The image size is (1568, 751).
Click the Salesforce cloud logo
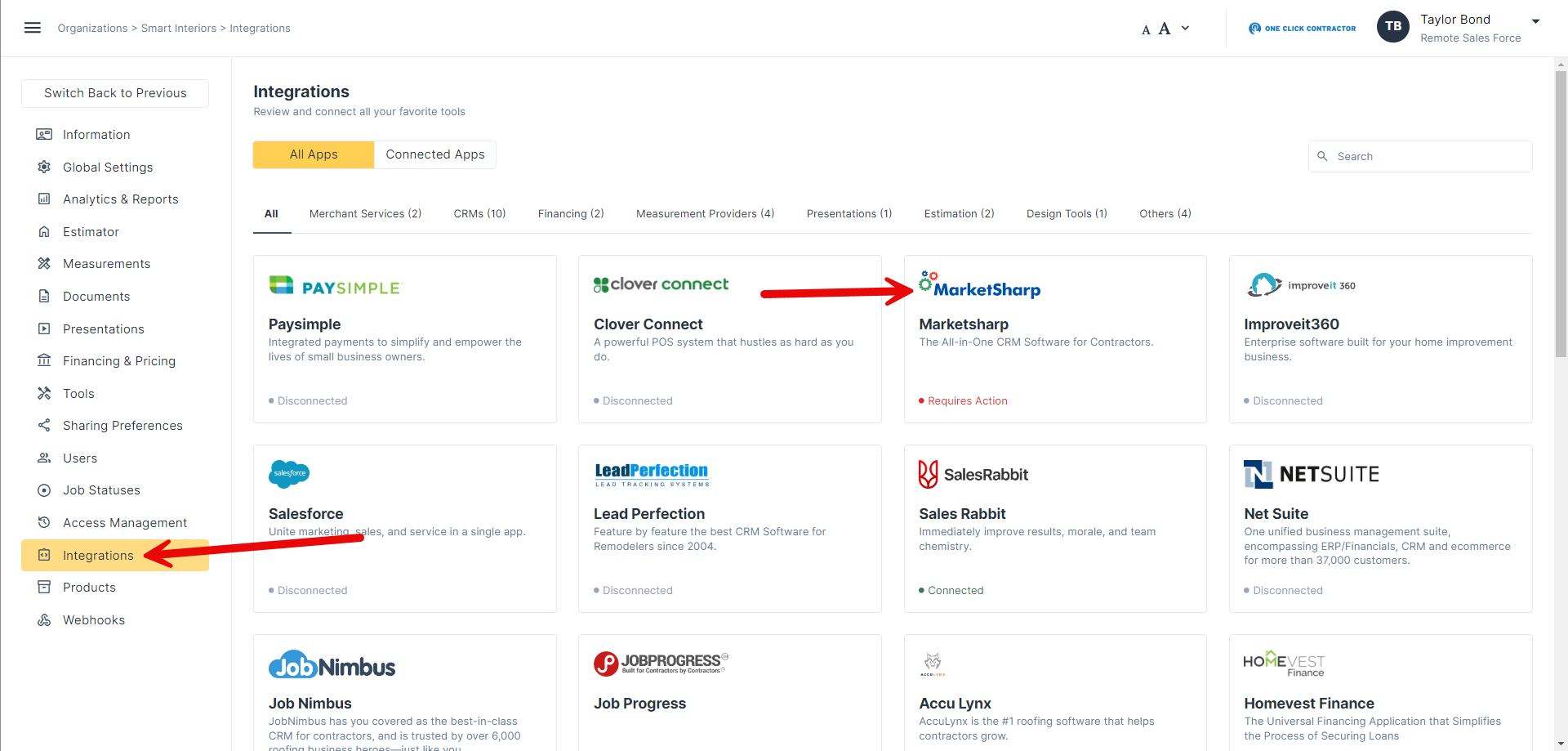tap(289, 473)
